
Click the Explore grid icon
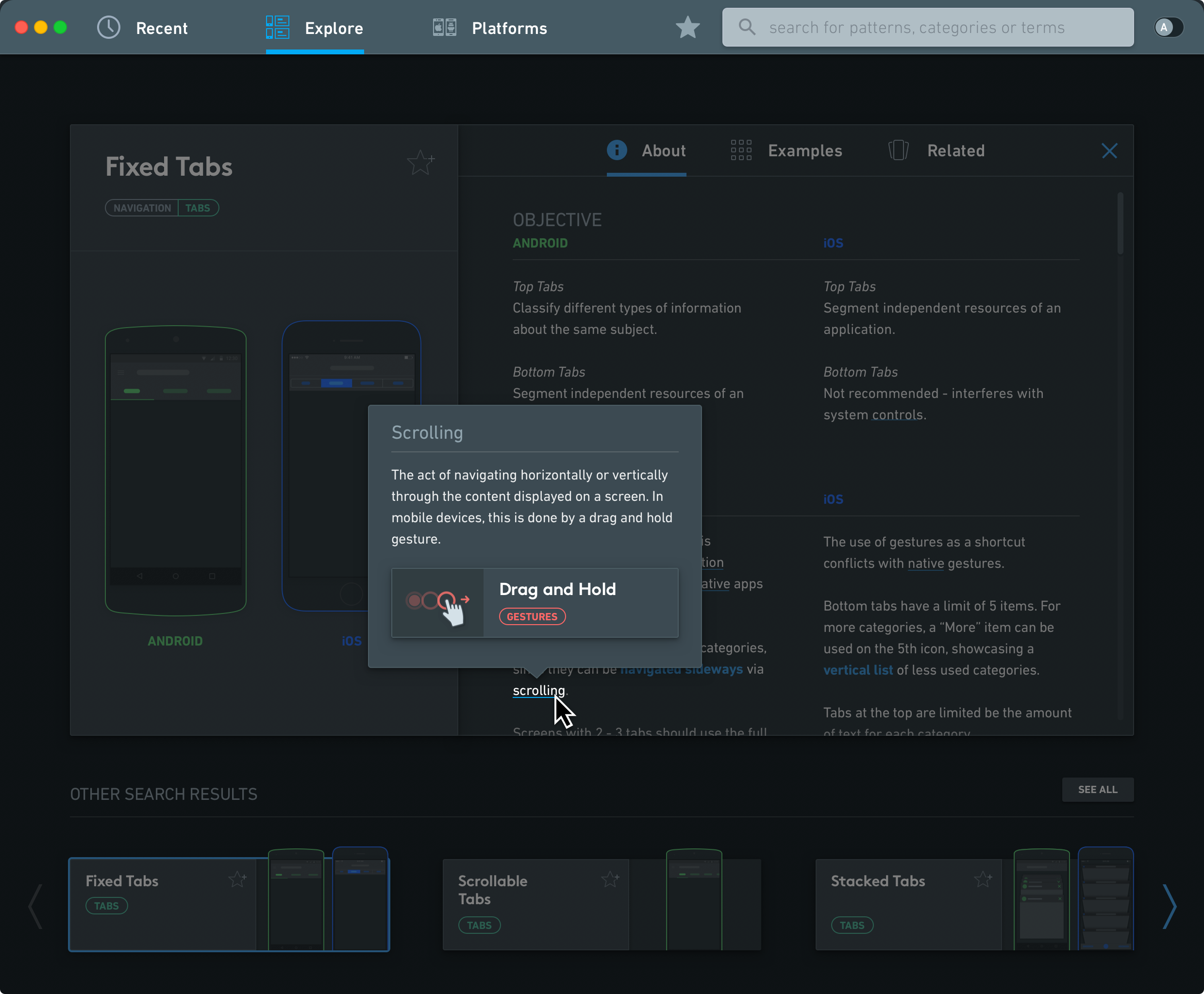point(278,28)
